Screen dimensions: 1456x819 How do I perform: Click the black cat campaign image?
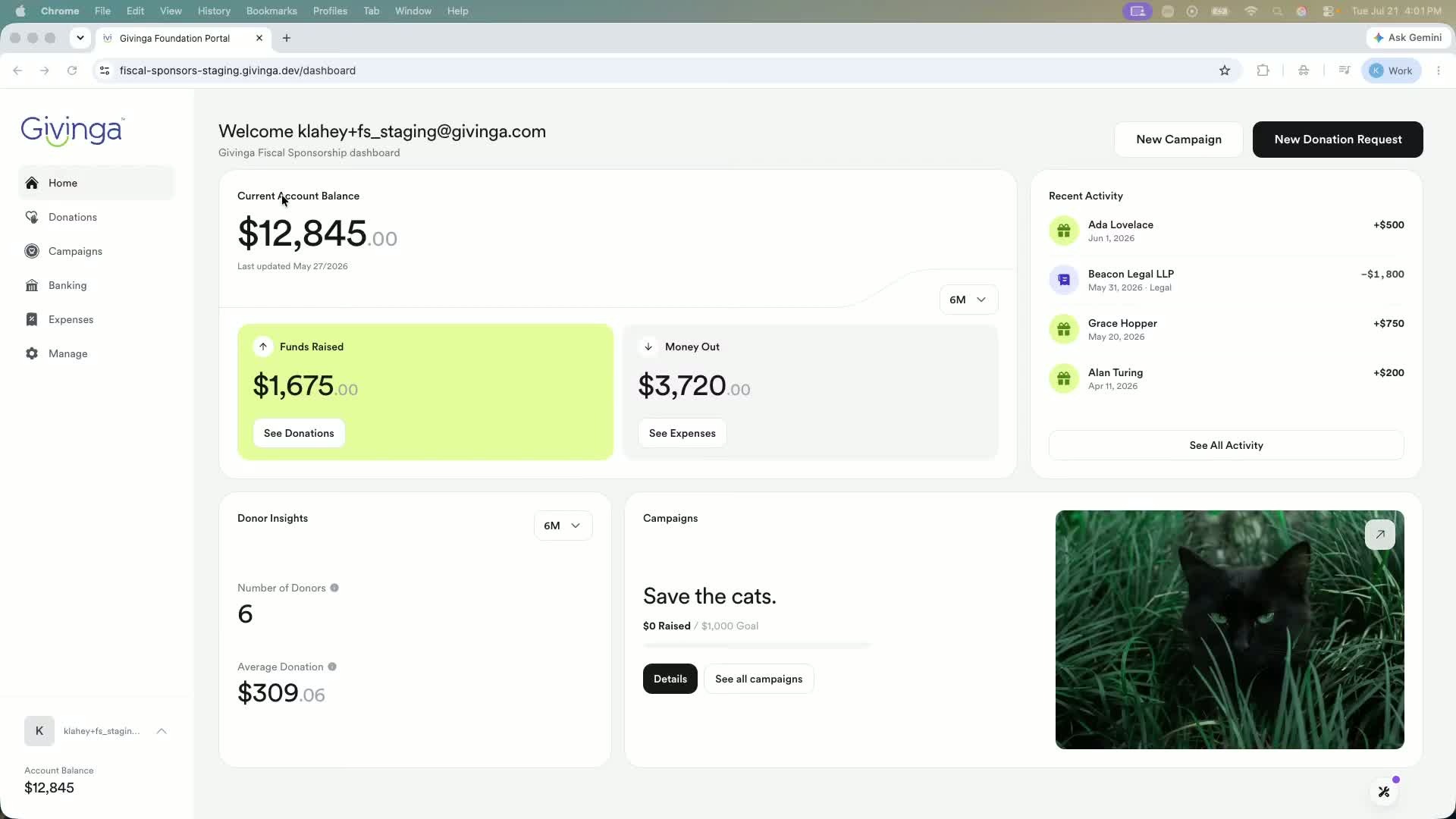coord(1229,629)
